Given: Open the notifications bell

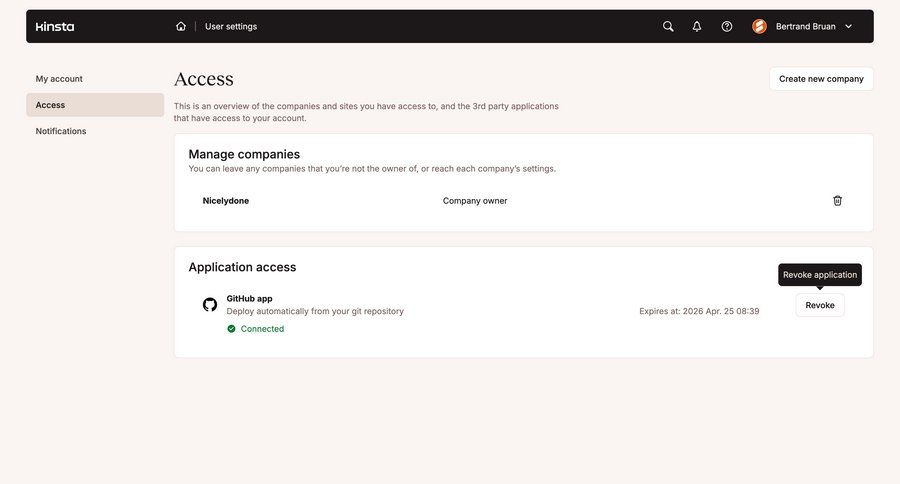Looking at the screenshot, I should [697, 27].
